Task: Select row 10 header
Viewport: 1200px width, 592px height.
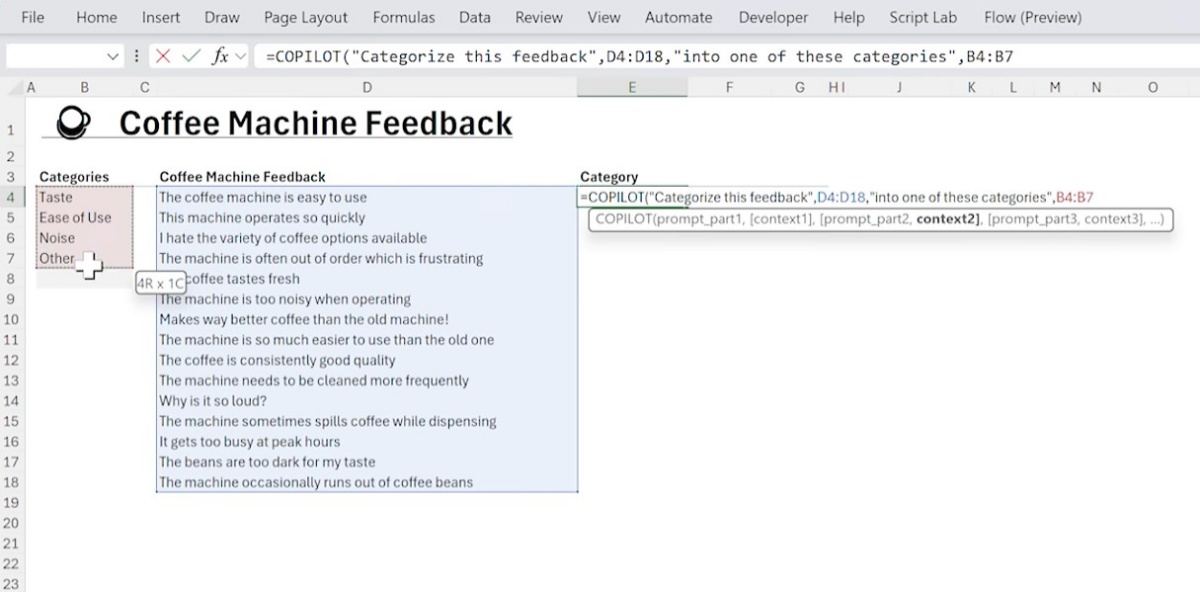Action: (x=11, y=320)
